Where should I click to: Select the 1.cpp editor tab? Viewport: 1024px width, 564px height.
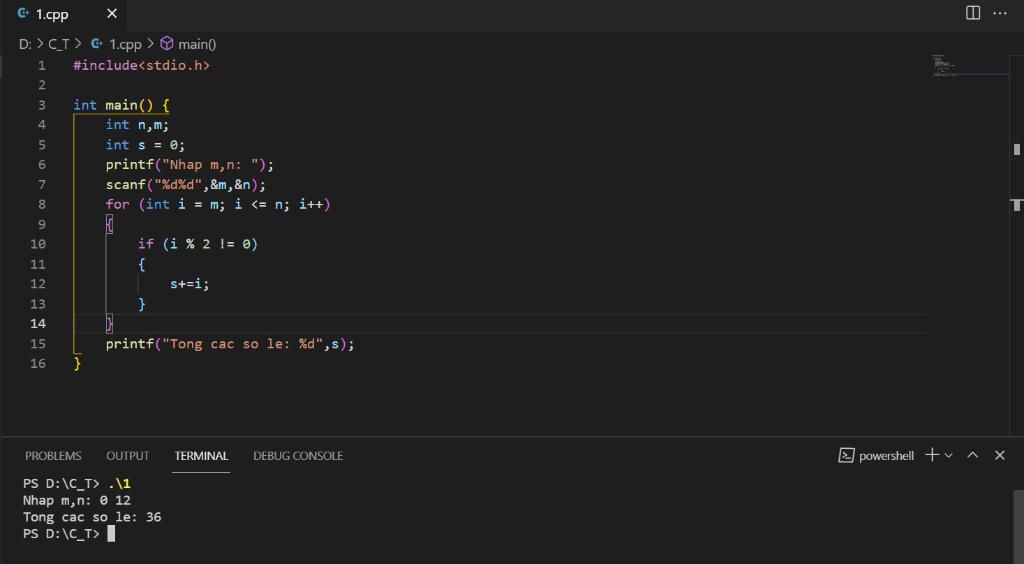click(64, 14)
